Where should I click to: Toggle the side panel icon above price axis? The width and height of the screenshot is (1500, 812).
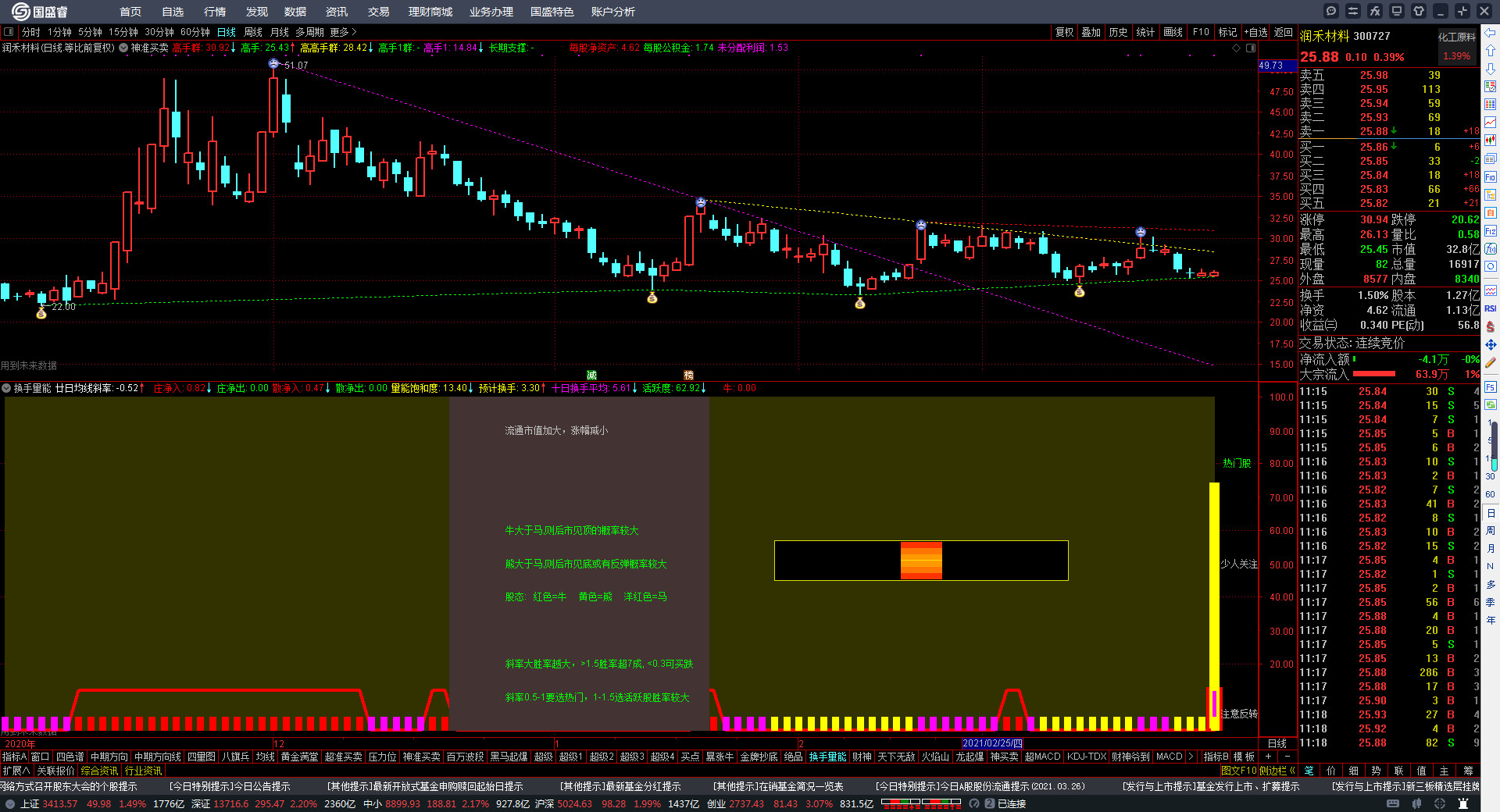click(x=1250, y=48)
